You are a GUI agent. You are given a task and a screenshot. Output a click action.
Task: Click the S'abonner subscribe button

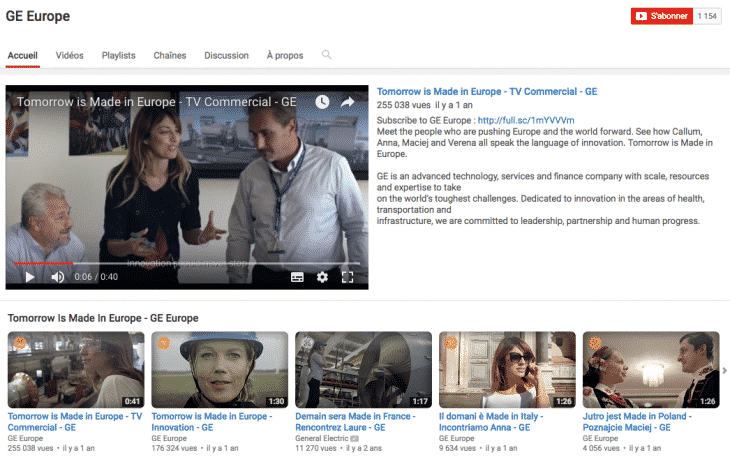pyautogui.click(x=662, y=16)
